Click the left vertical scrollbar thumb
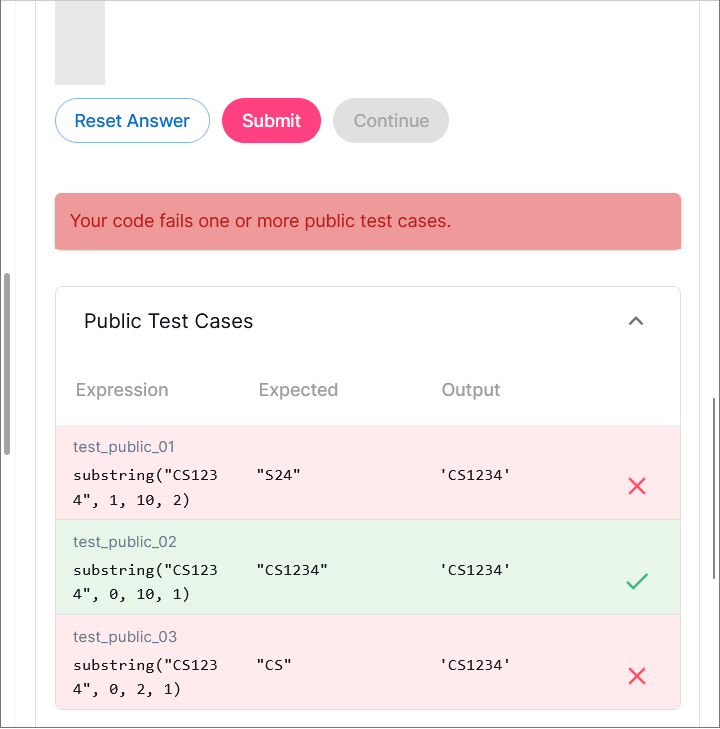The height and width of the screenshot is (729, 720). [x=7, y=364]
